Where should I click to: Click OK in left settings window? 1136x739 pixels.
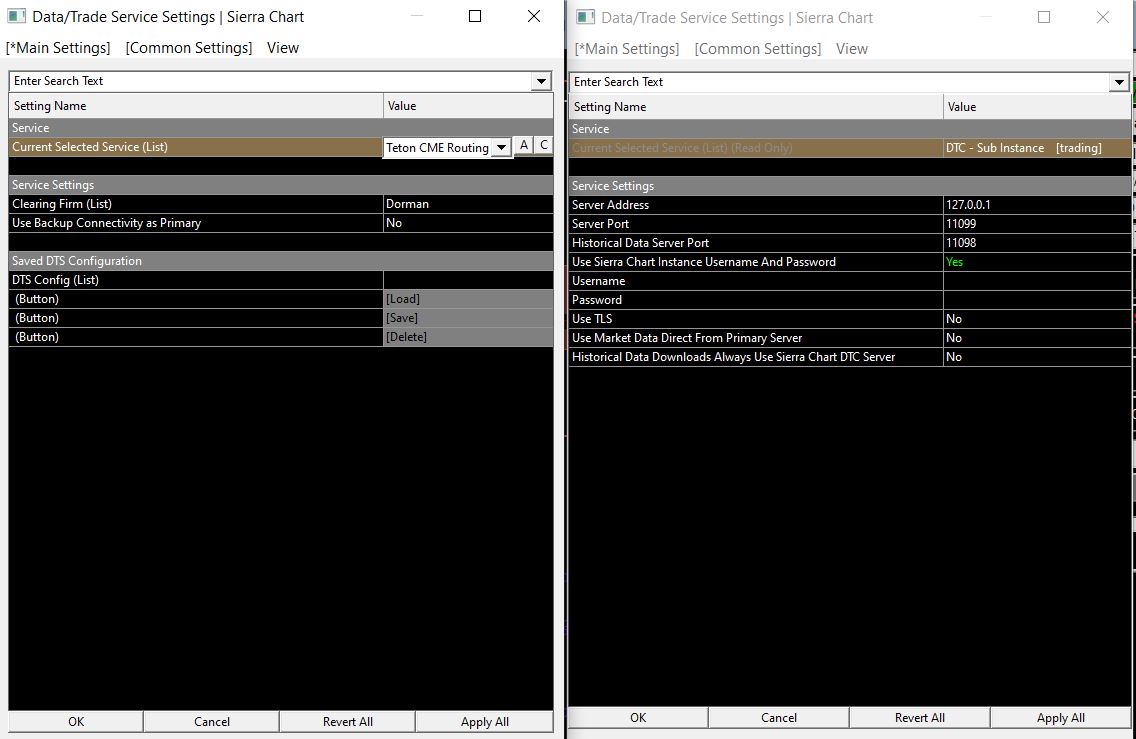click(76, 722)
